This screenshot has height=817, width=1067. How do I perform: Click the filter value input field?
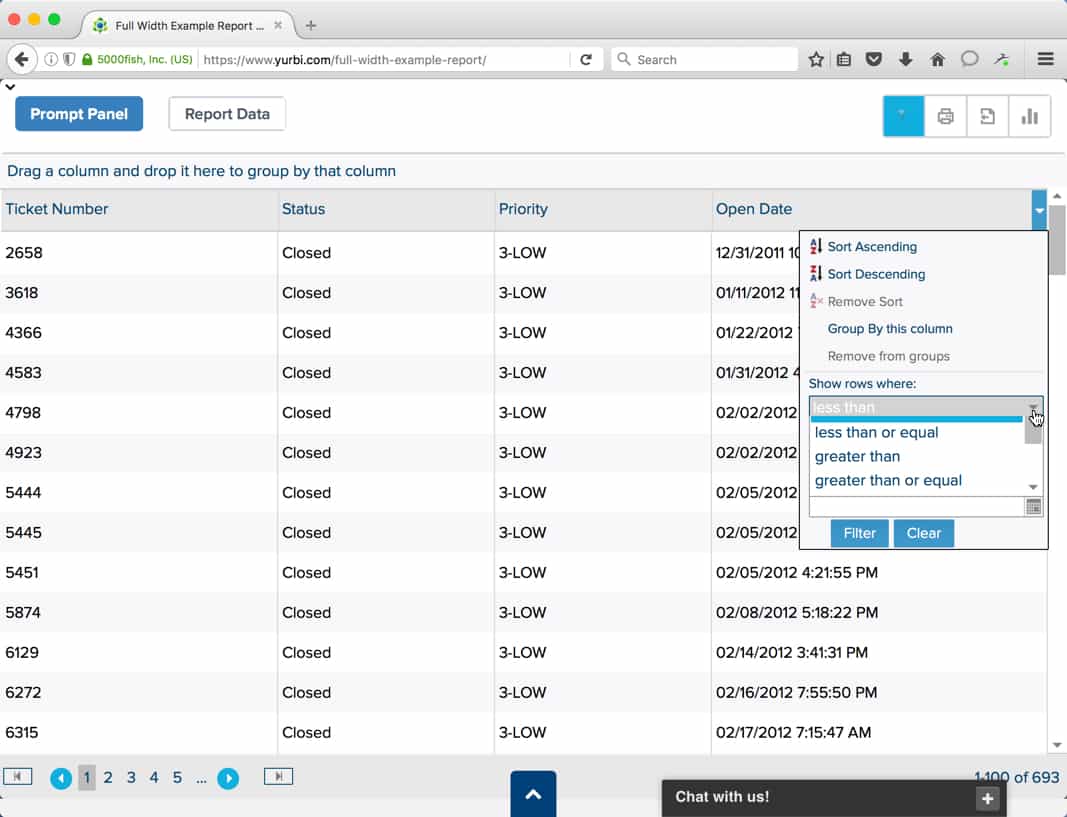[916, 507]
